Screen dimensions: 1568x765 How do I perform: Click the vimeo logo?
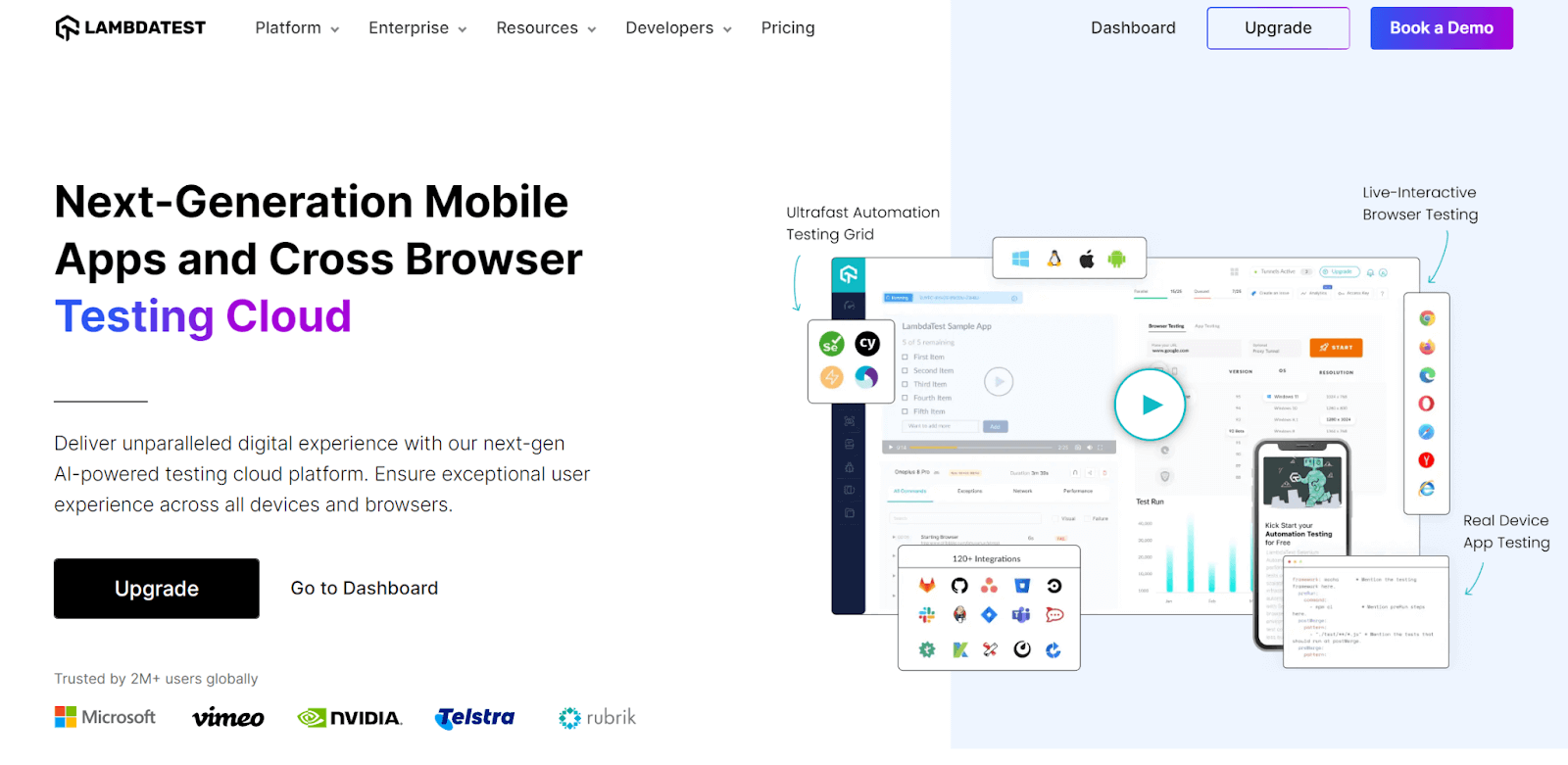[228, 718]
